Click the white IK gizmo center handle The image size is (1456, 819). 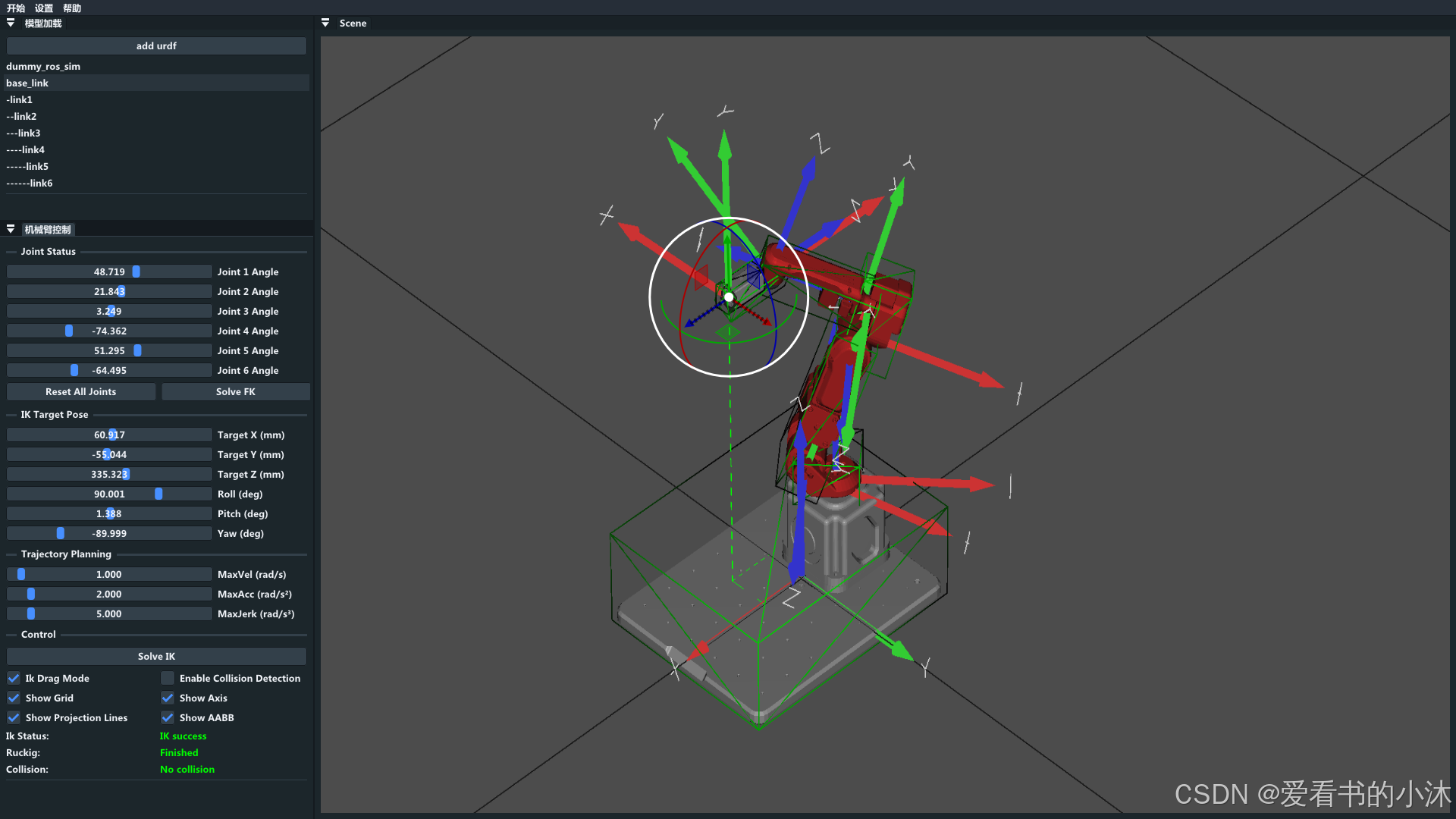(x=729, y=297)
